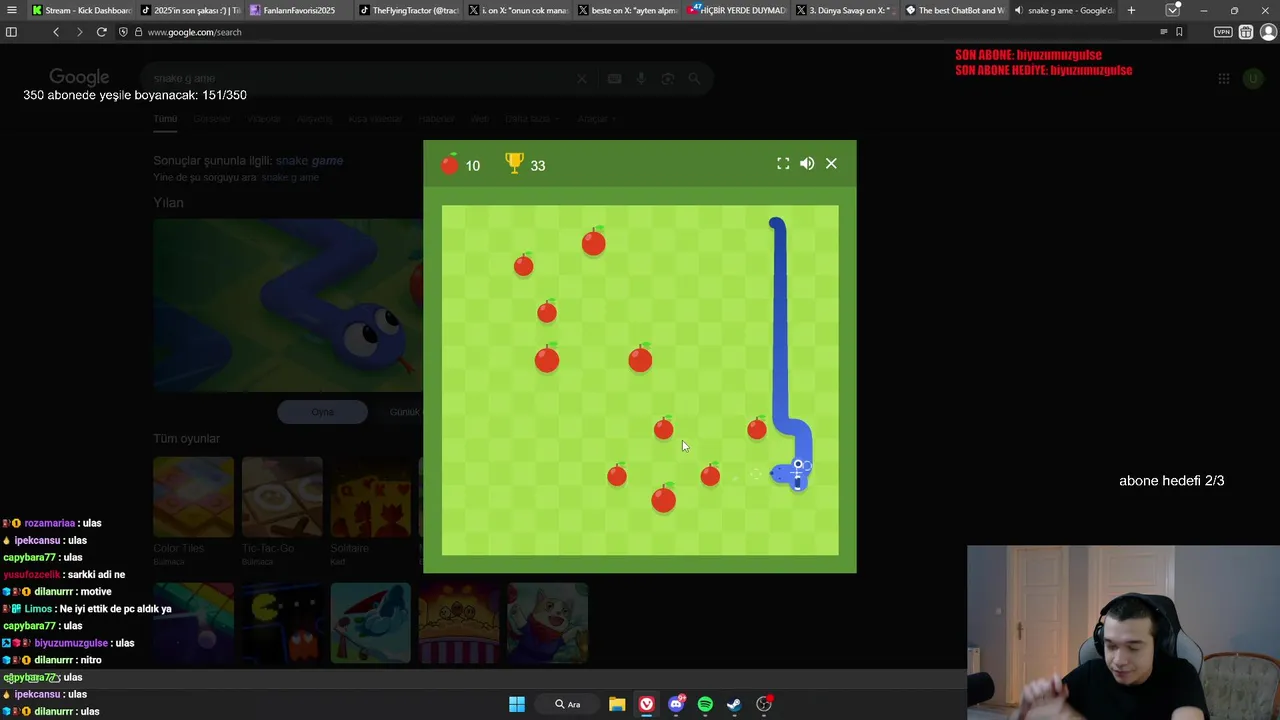Open the Color Tiles game thumbnail
Viewport: 1280px width, 720px height.
click(193, 497)
